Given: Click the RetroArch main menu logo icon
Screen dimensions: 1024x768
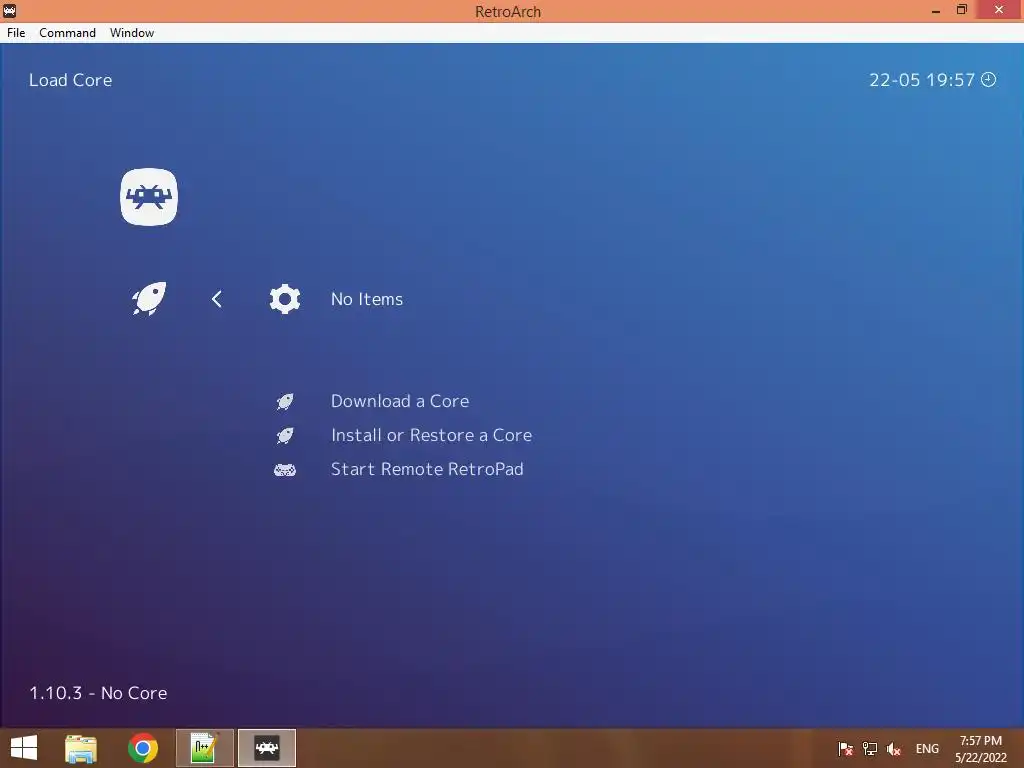Looking at the screenshot, I should tap(149, 197).
